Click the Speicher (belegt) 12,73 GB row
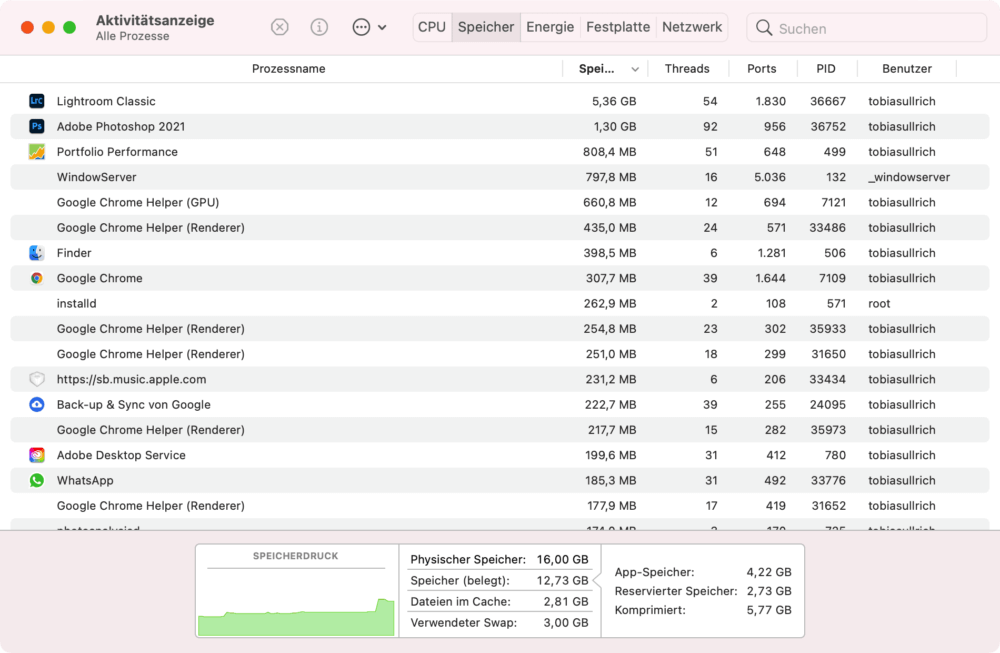The width and height of the screenshot is (1000, 653). [x=499, y=580]
